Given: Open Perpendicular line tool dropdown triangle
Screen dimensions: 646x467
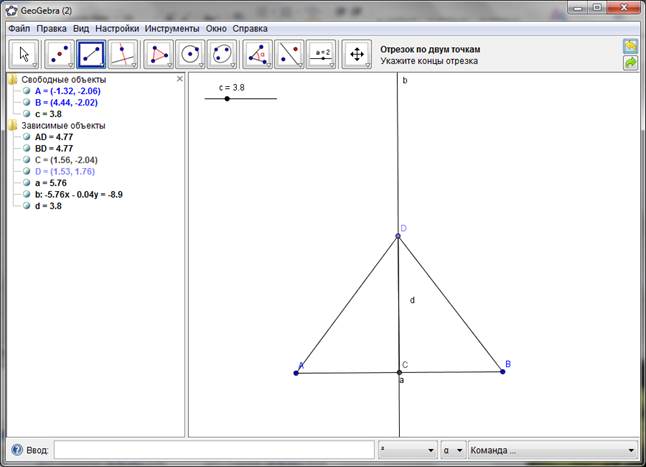Looking at the screenshot, I should pyautogui.click(x=134, y=65).
